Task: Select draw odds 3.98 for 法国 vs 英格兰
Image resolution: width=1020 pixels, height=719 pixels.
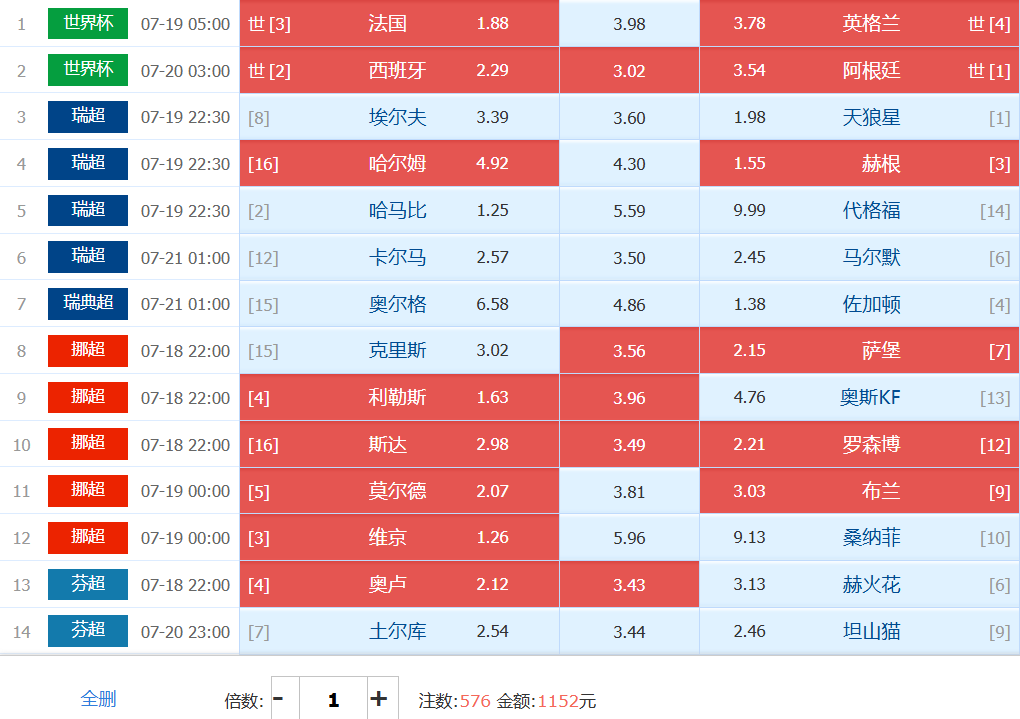Action: pyautogui.click(x=629, y=23)
